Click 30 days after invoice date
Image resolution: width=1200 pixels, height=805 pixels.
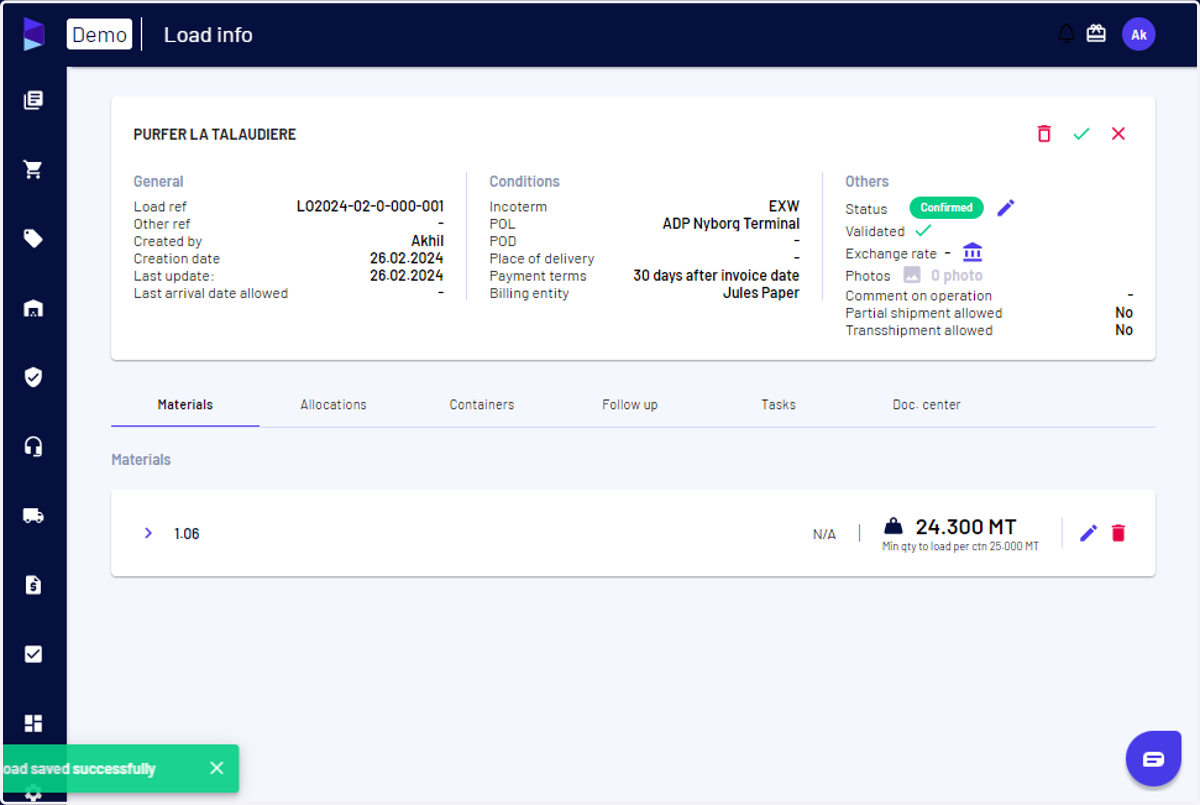[x=716, y=276]
